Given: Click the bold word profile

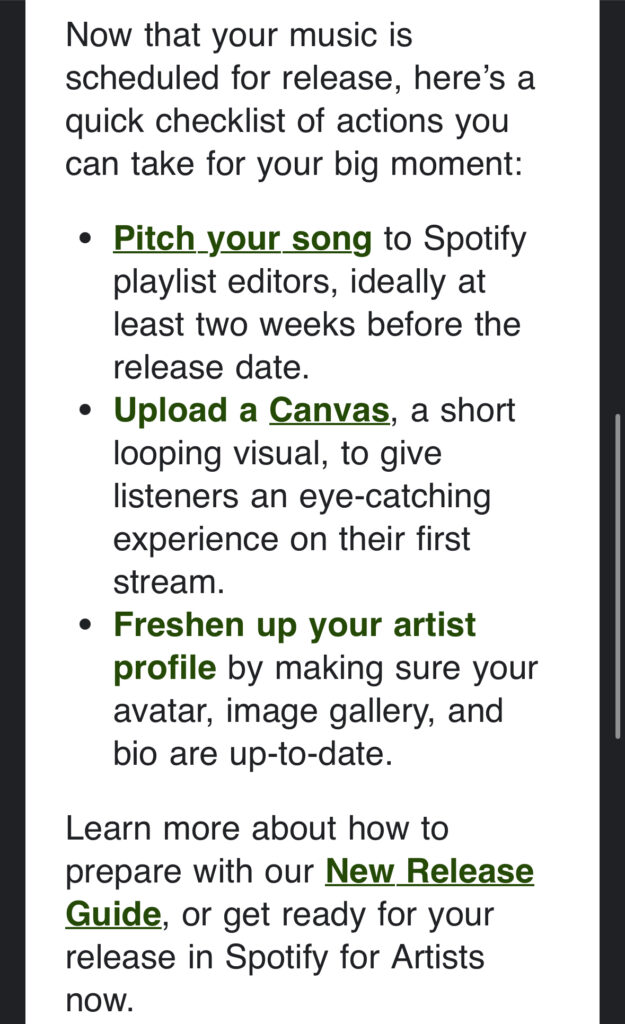Looking at the screenshot, I should tap(165, 669).
